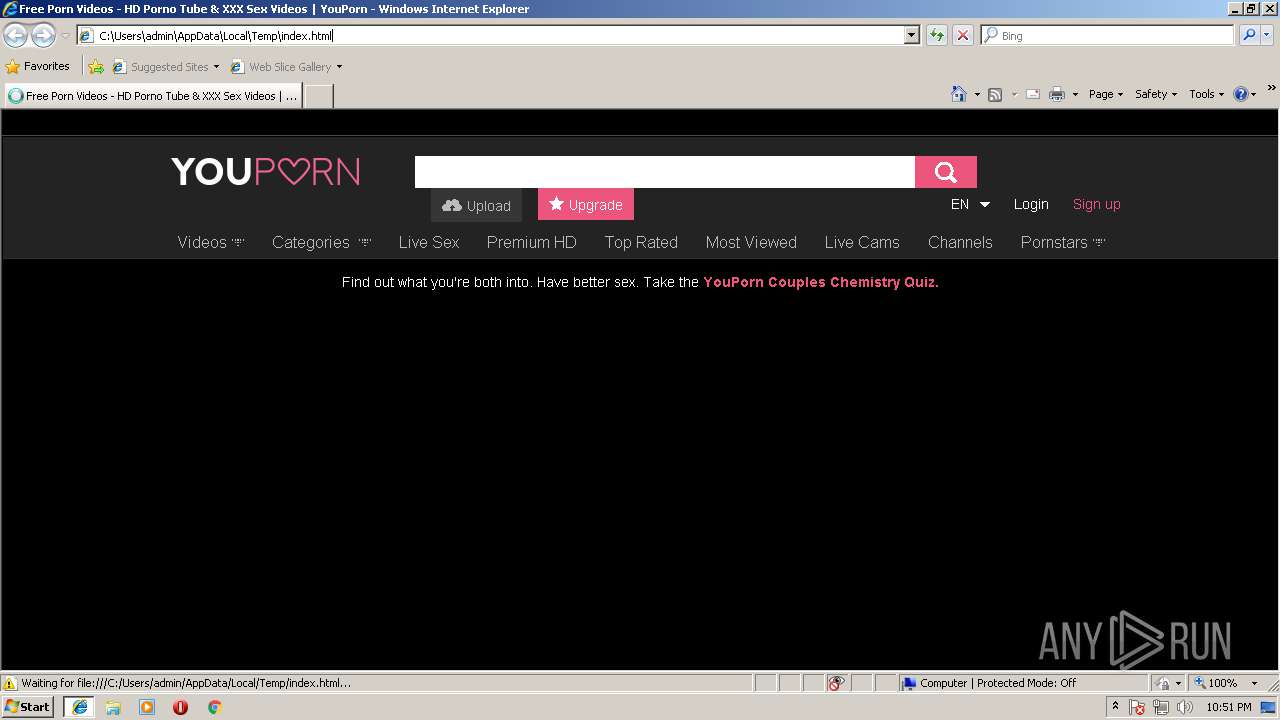The image size is (1280, 720).
Task: Click the Login link
Action: coord(1031,204)
